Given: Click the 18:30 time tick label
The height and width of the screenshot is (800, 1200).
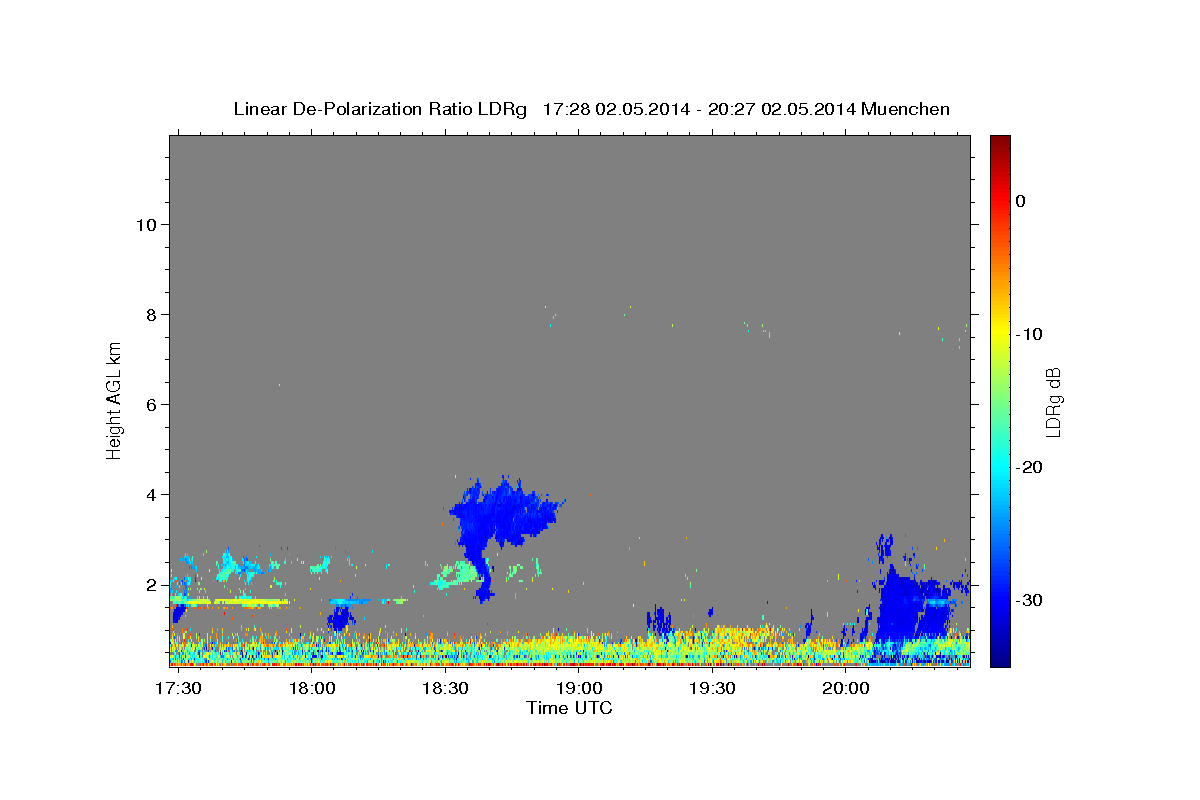Looking at the screenshot, I should 446,689.
